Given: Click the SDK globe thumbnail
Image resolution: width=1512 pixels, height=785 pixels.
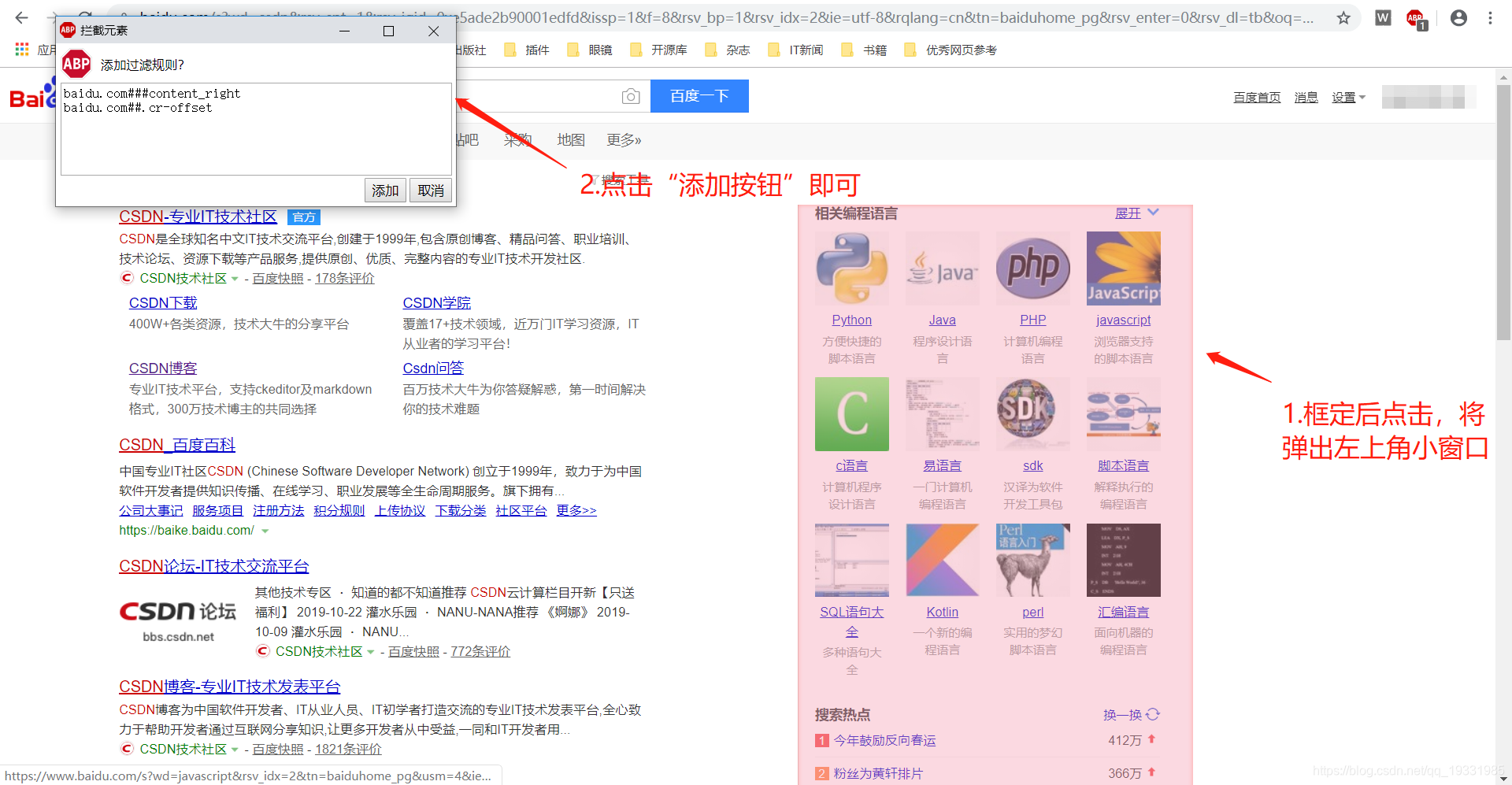Looking at the screenshot, I should [1033, 414].
